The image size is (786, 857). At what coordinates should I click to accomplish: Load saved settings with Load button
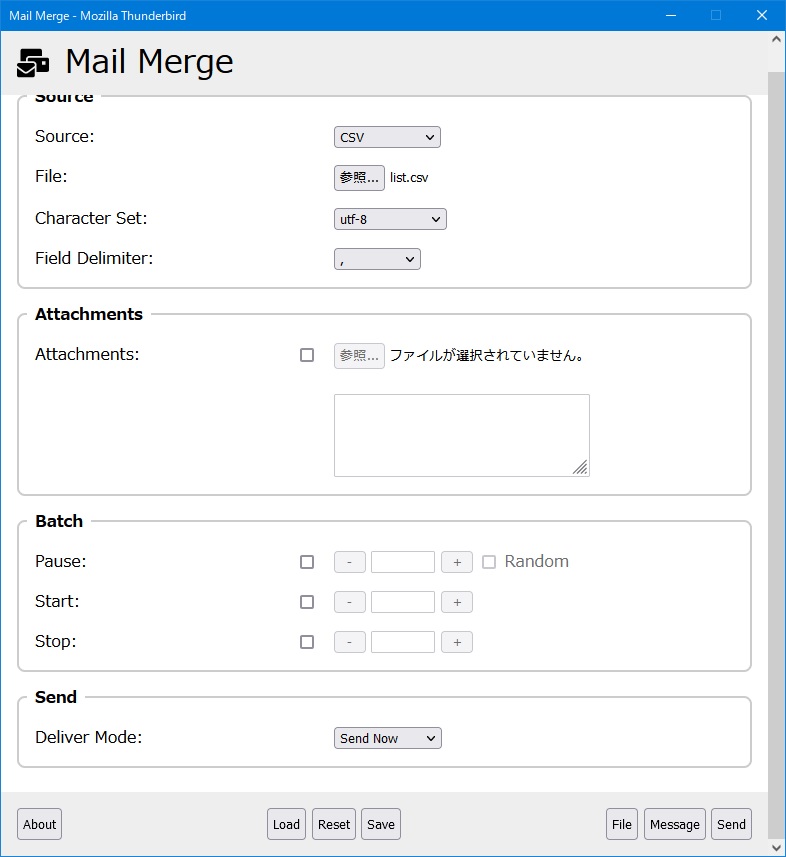[286, 824]
